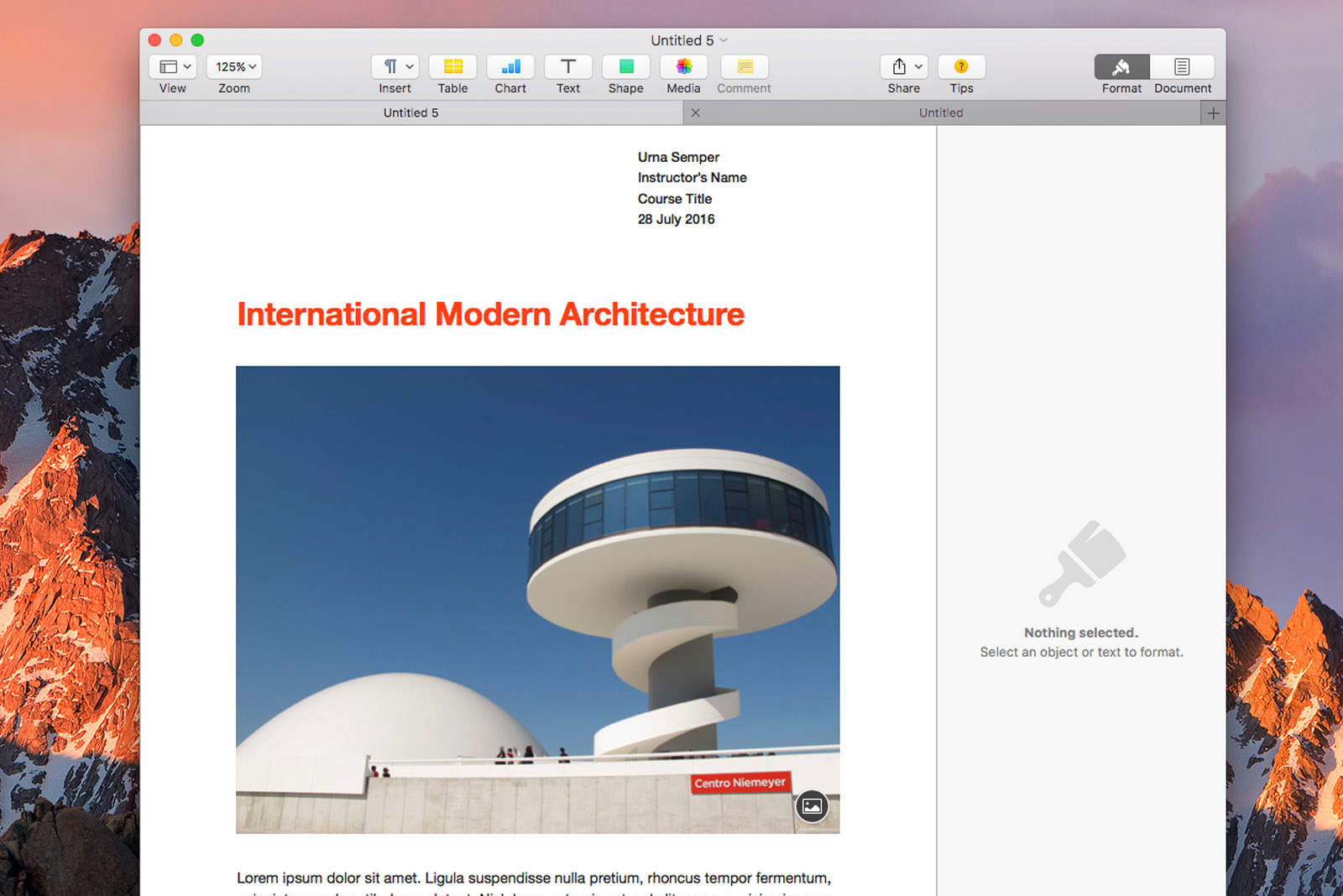Click the Text box tool
The image size is (1343, 896).
568,74
